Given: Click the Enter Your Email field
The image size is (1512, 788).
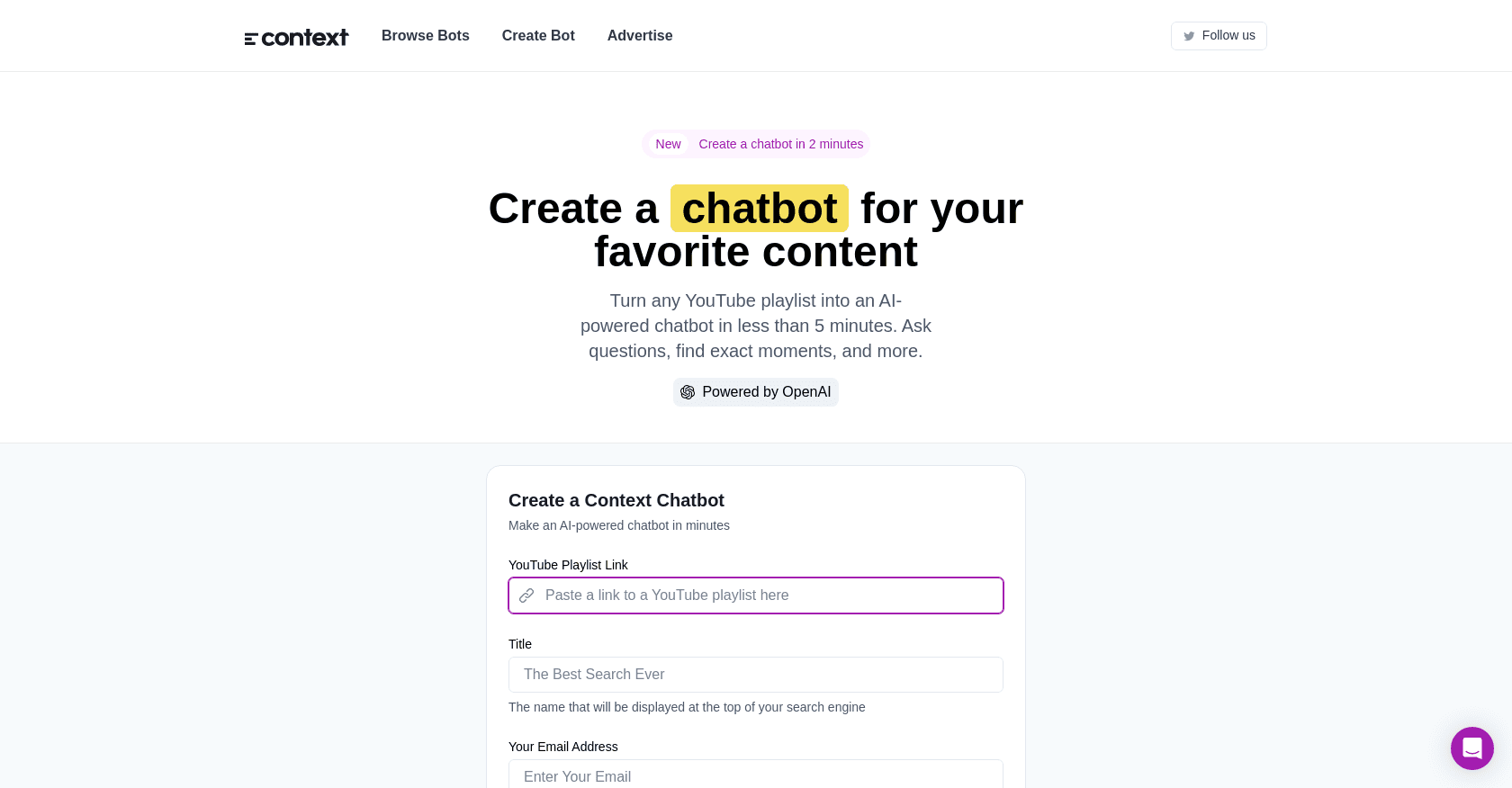Looking at the screenshot, I should [x=756, y=776].
